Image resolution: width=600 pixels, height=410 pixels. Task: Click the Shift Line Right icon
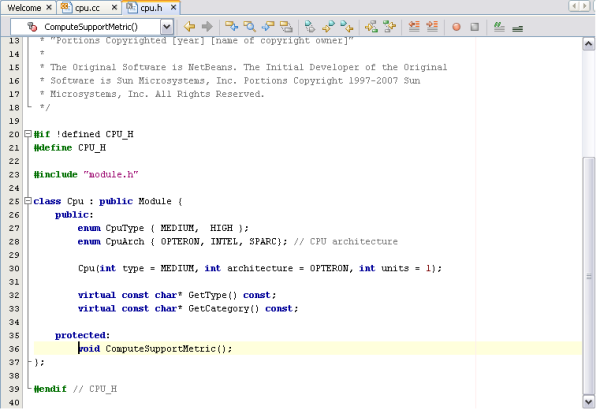pyautogui.click(x=432, y=26)
